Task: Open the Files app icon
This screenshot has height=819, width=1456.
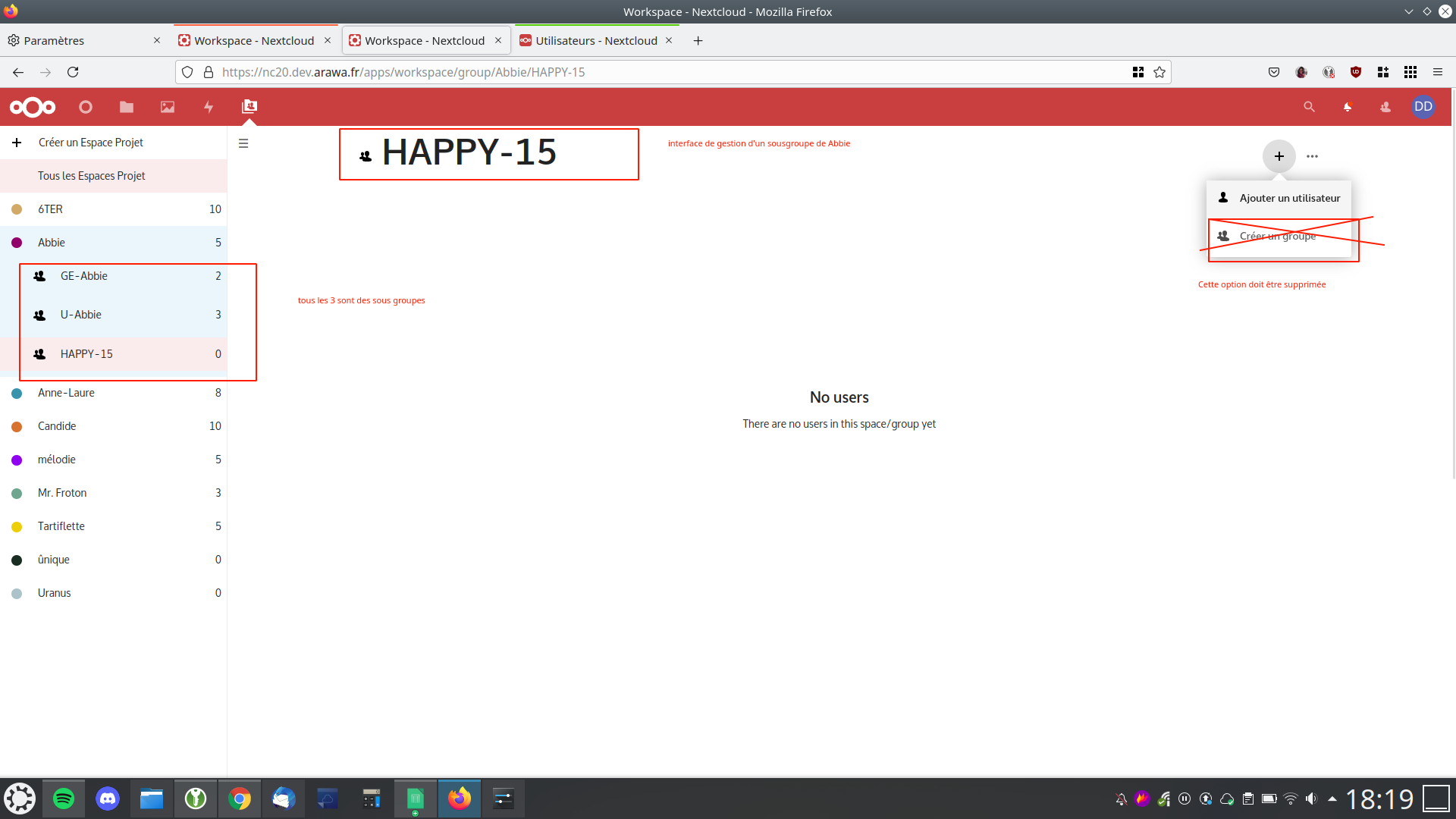Action: (x=127, y=107)
